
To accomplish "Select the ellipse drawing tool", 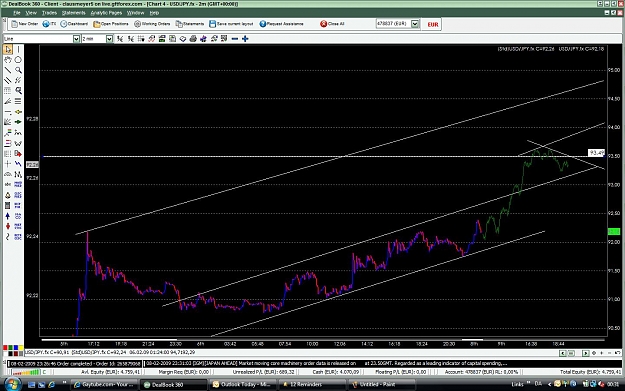I will [x=18, y=60].
